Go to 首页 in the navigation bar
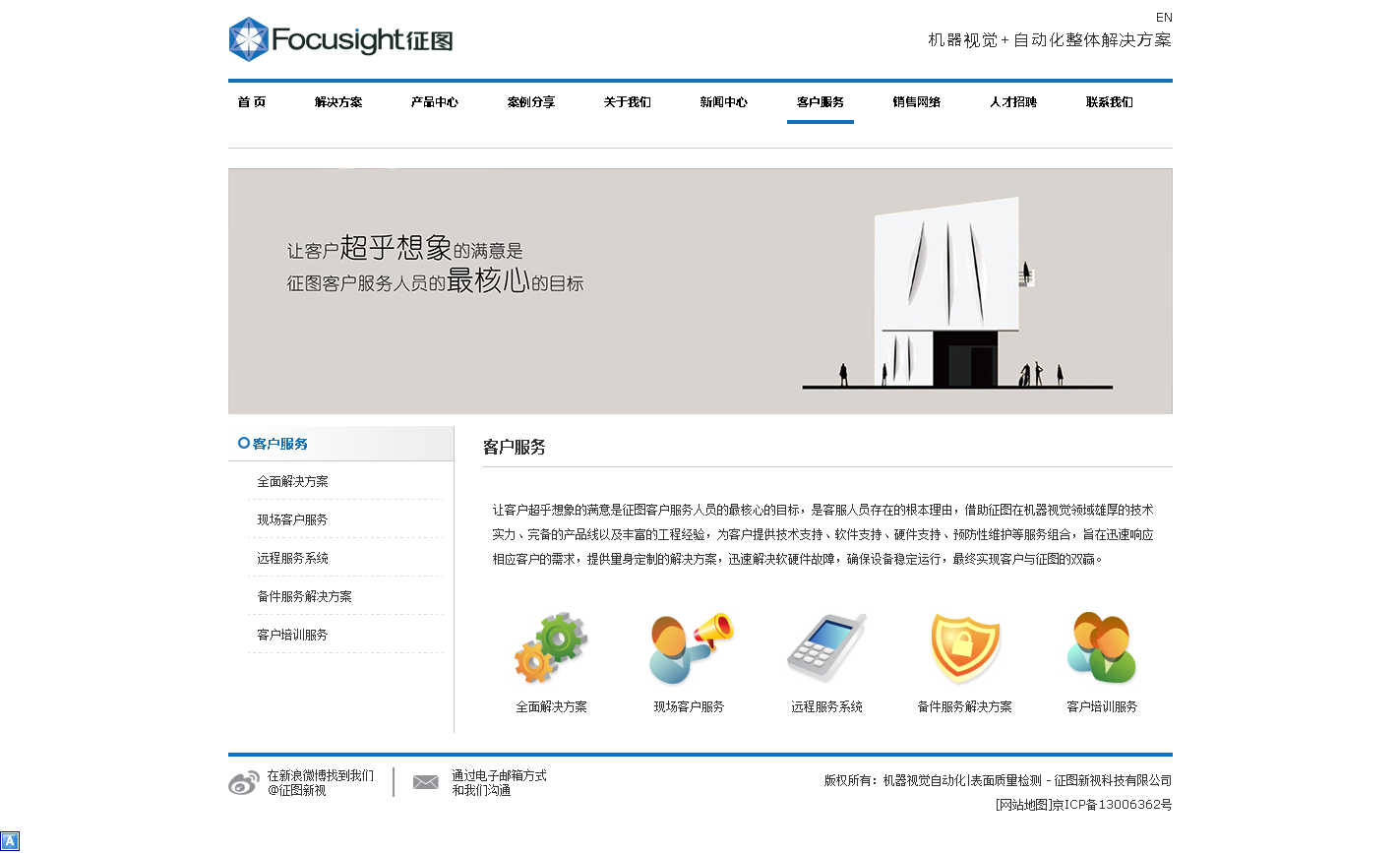 [252, 102]
